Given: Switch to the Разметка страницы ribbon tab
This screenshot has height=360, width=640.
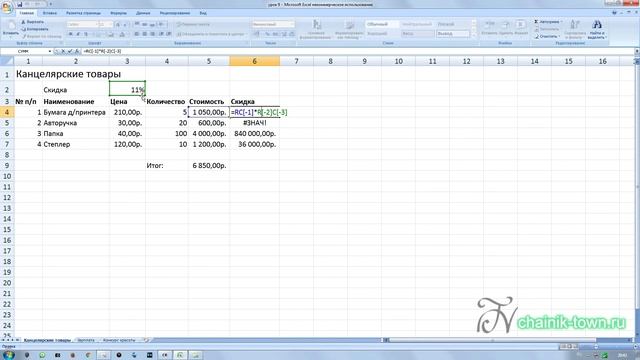Looking at the screenshot, I should click(83, 13).
